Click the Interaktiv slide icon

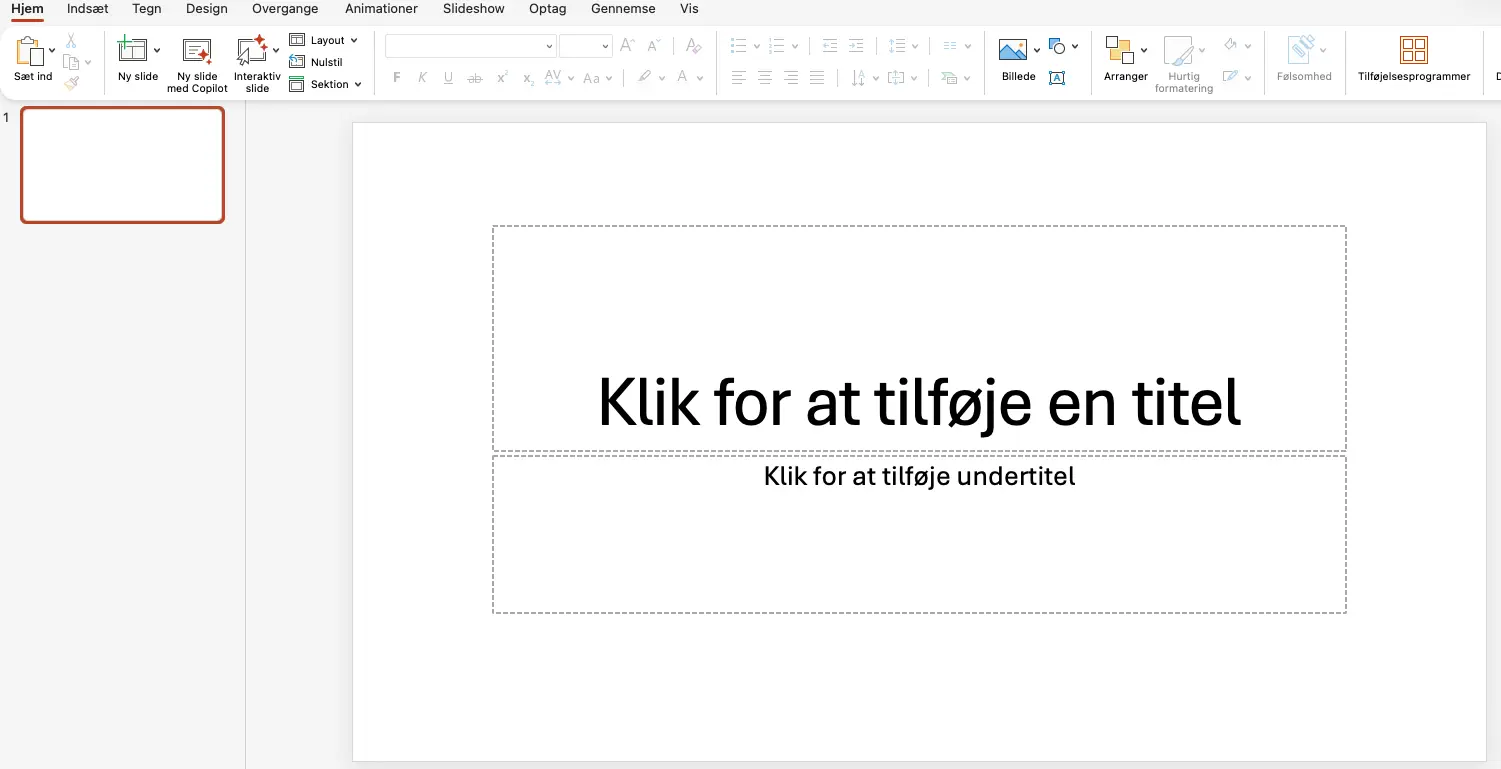(x=252, y=51)
